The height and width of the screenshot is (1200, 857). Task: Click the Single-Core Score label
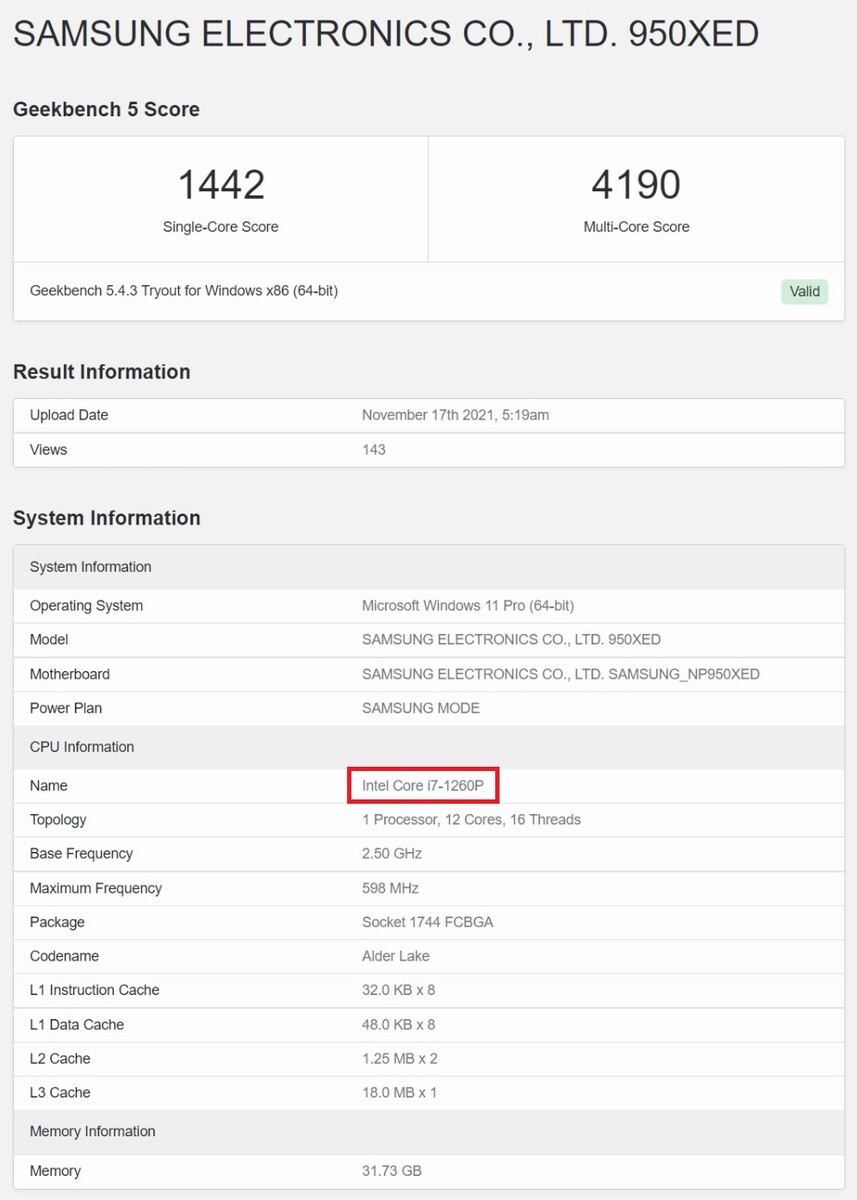[x=221, y=227]
